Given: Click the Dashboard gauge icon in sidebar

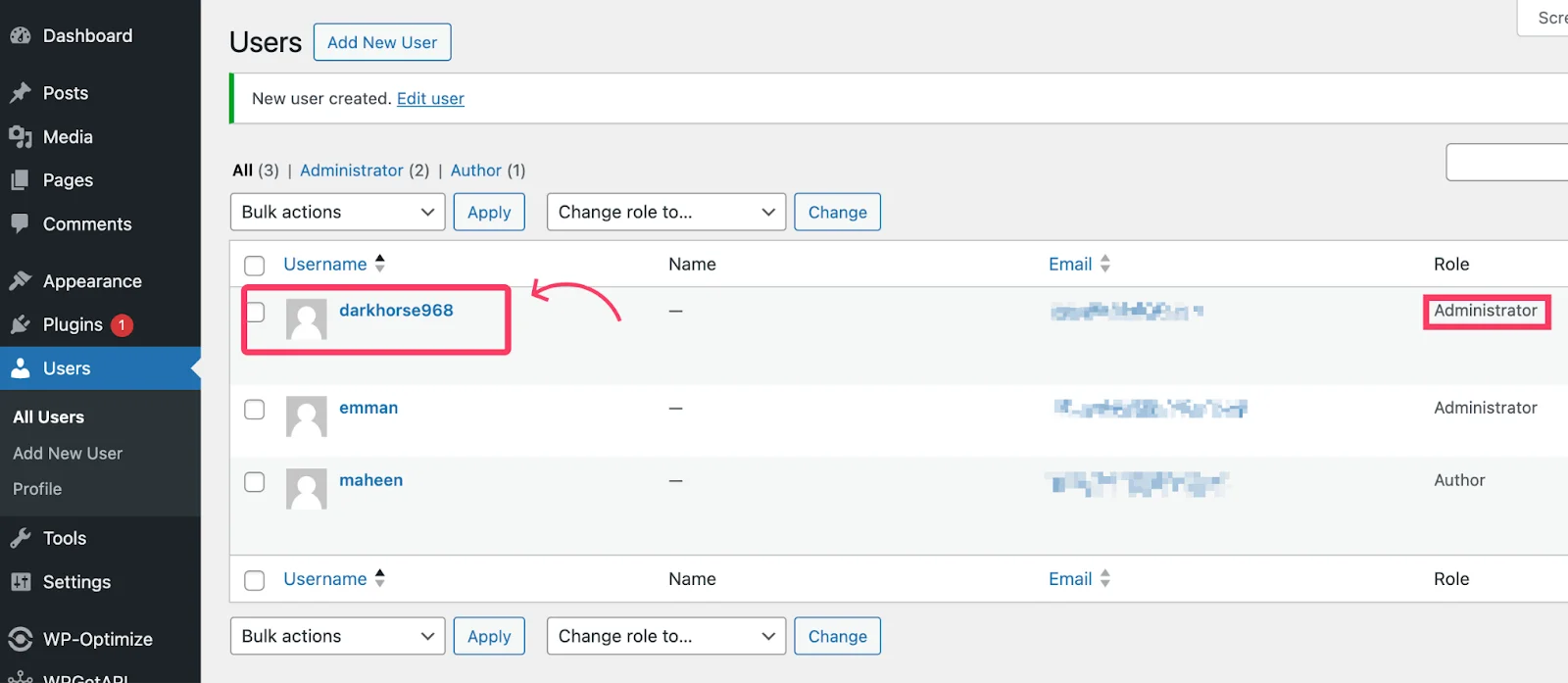Looking at the screenshot, I should click(21, 36).
